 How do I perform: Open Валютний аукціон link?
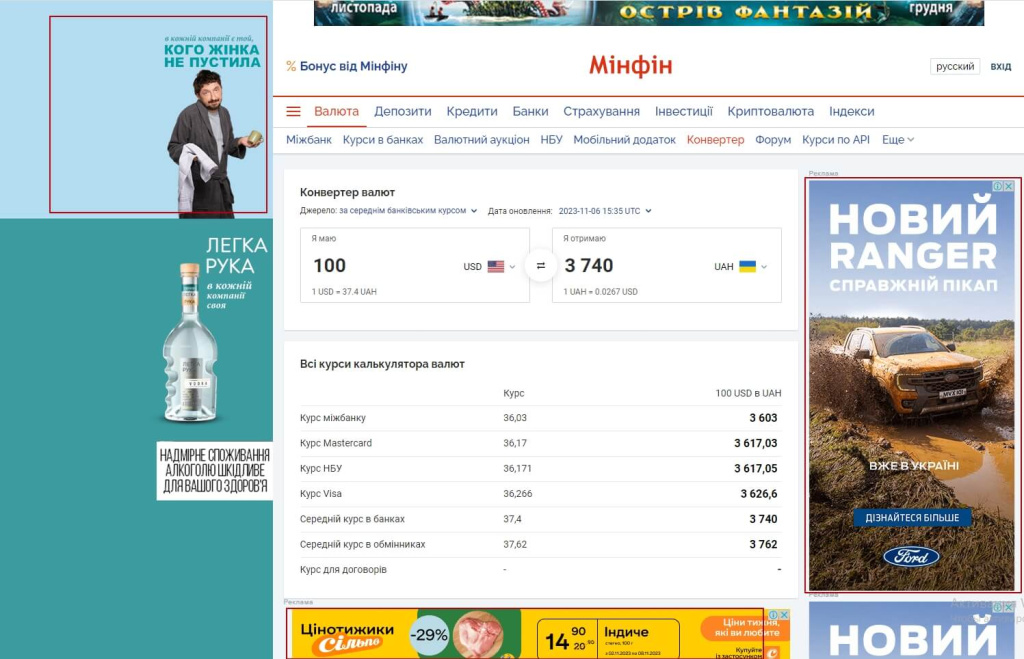point(482,140)
